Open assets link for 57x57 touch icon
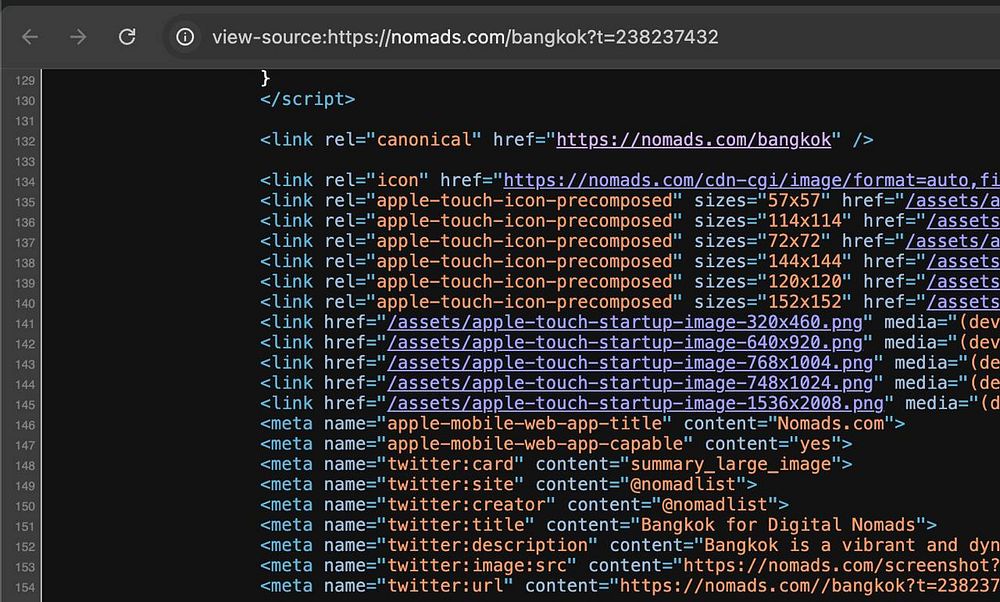The width and height of the screenshot is (1000, 602). [952, 201]
